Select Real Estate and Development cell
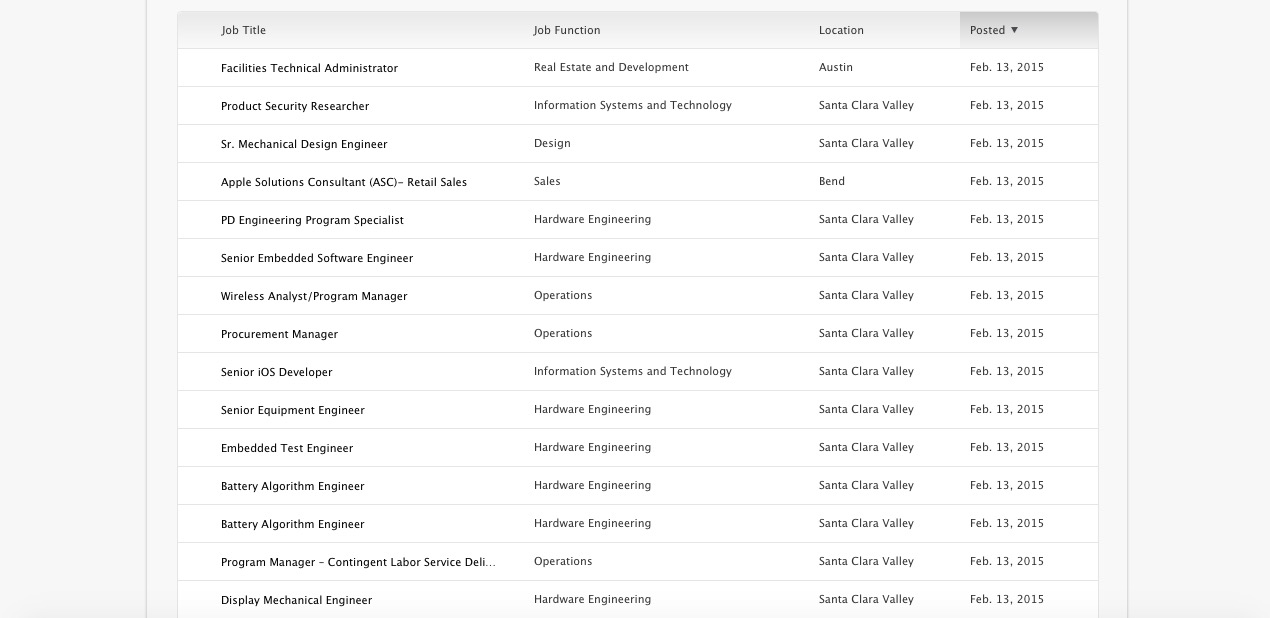This screenshot has width=1270, height=618. pos(611,67)
